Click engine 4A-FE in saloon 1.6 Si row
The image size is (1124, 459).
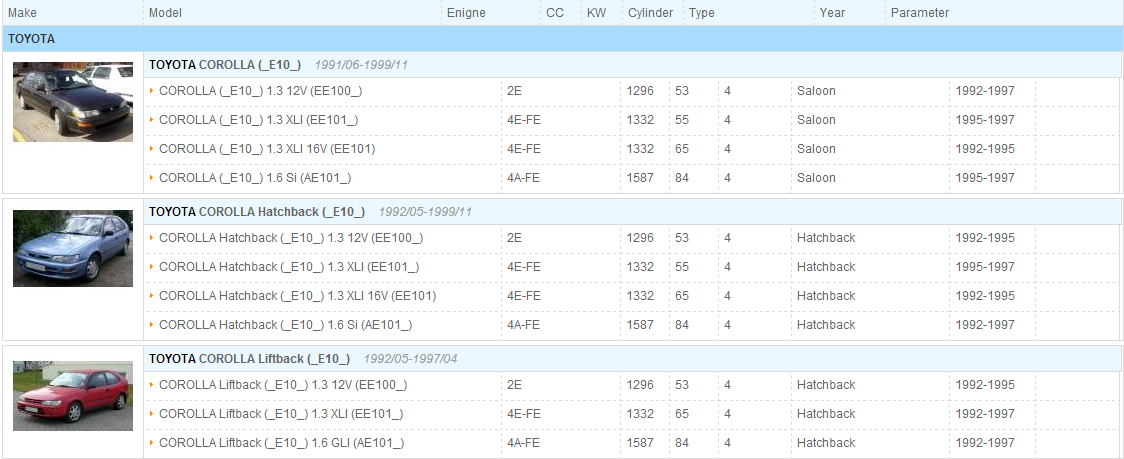click(x=523, y=177)
